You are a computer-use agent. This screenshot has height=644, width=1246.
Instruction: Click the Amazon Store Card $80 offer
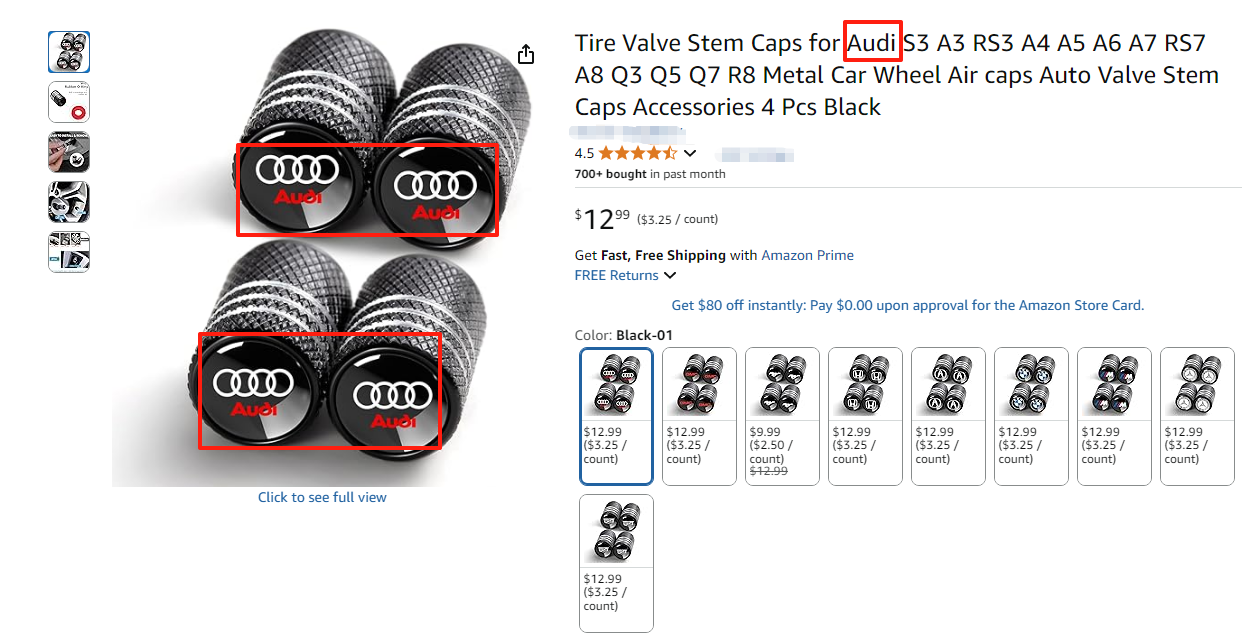click(x=907, y=305)
